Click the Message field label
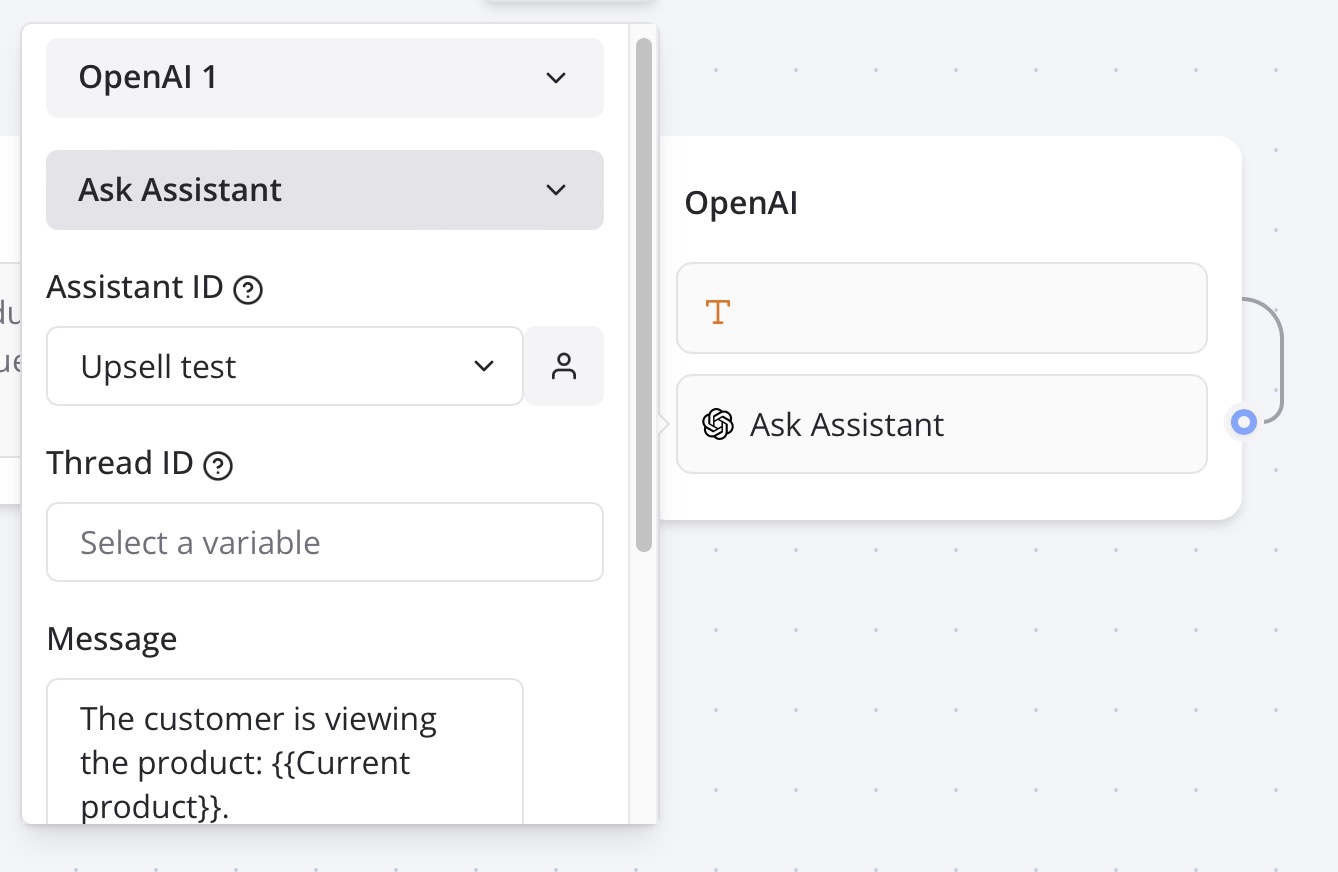1338x872 pixels. pos(112,639)
